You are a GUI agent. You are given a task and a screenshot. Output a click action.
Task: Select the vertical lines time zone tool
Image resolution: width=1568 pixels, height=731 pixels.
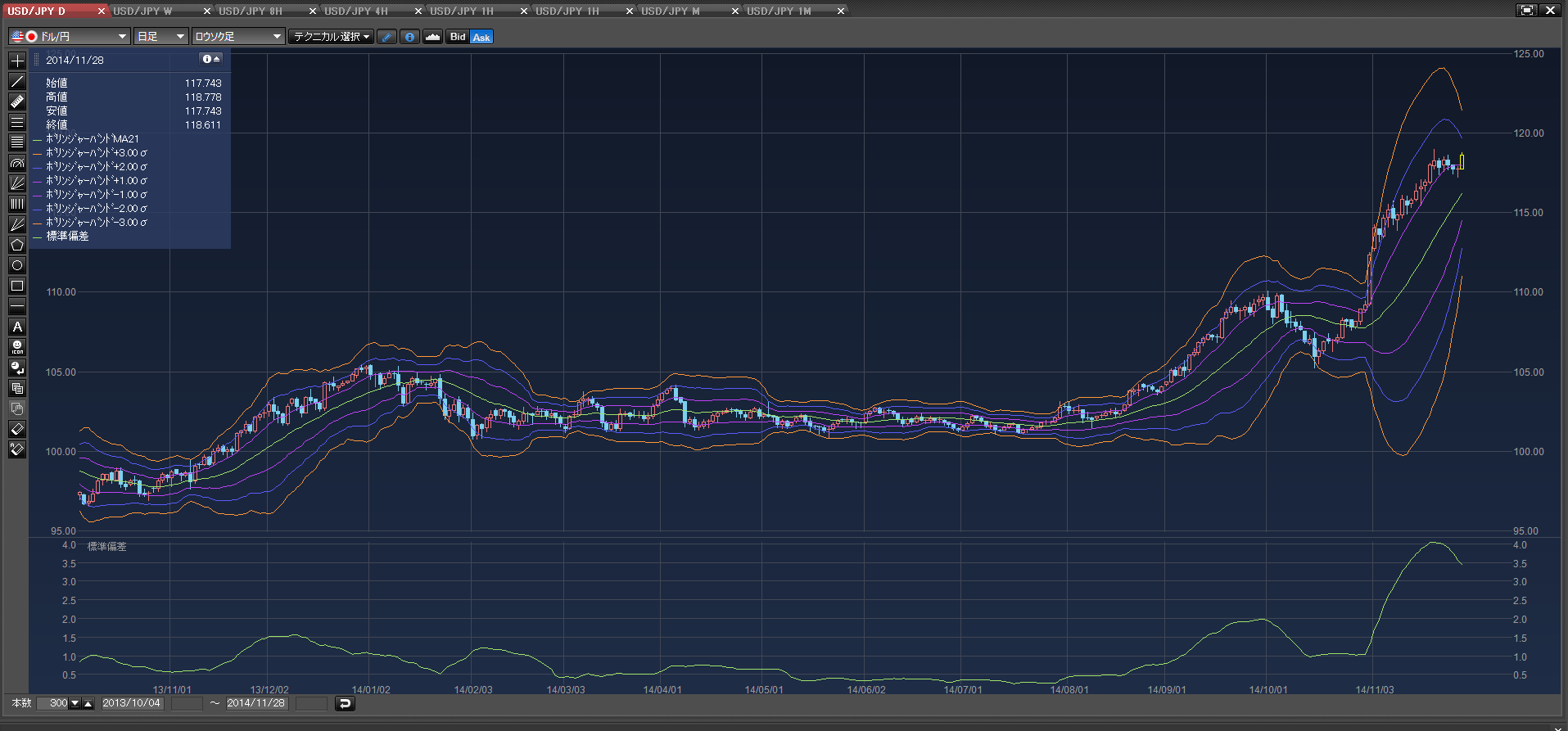click(x=17, y=204)
